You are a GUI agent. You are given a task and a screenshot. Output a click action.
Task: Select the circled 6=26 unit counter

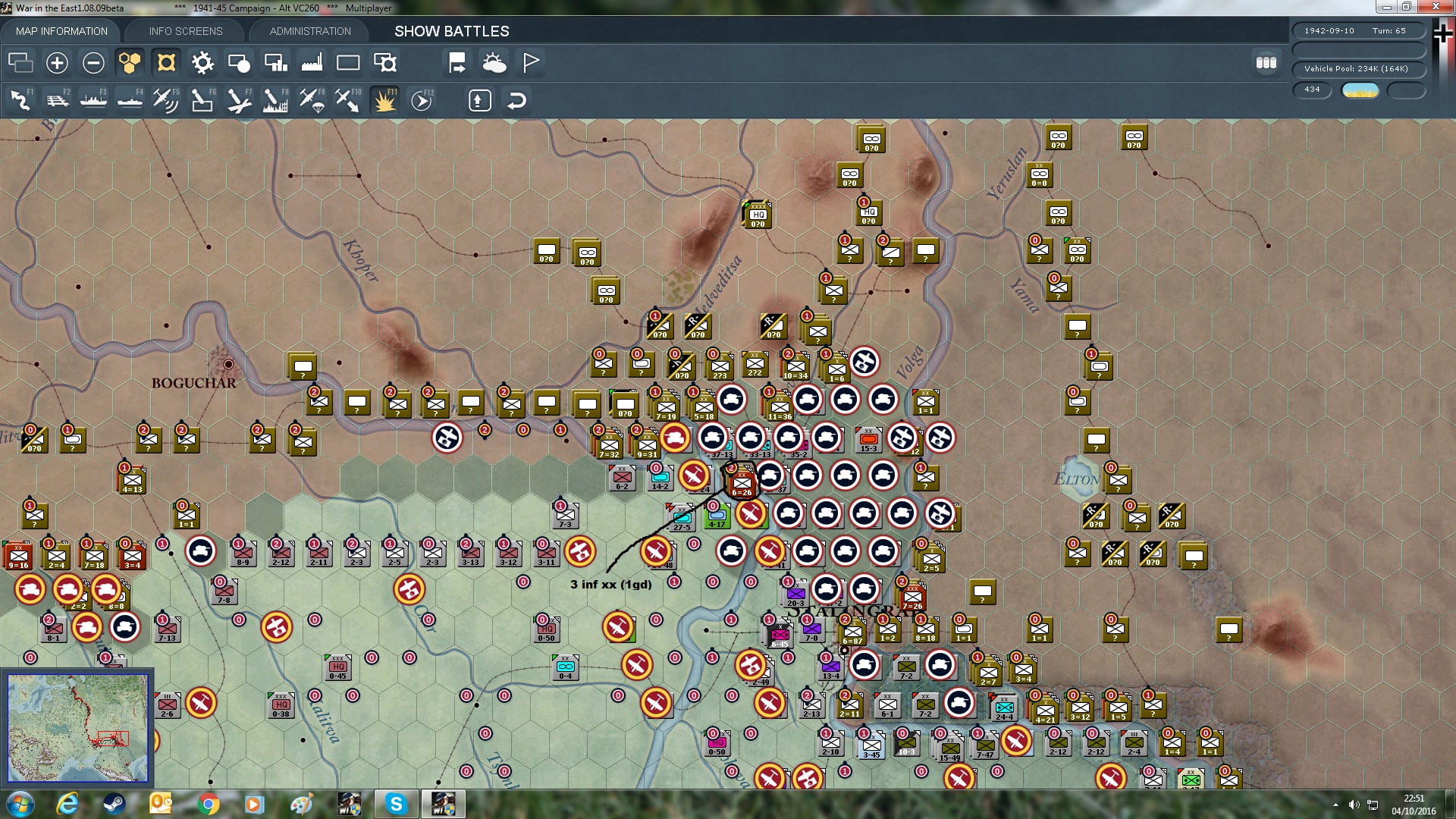741,482
